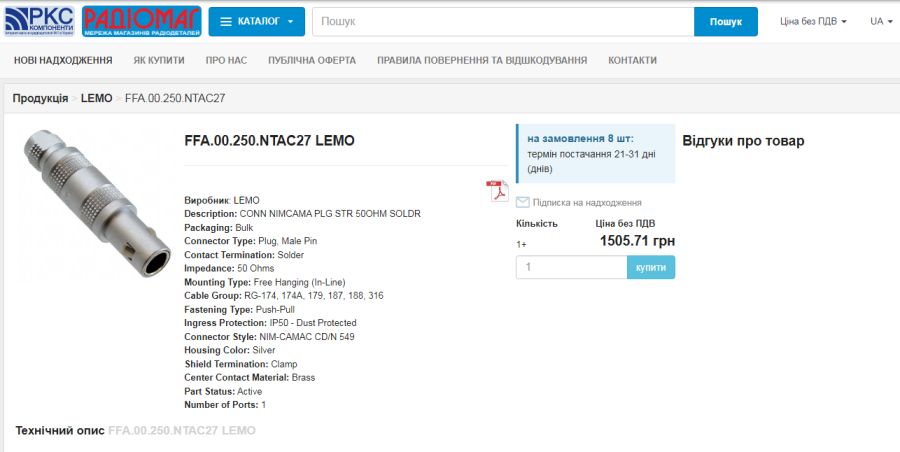Click the РКС Компоненти logo

click(39, 21)
